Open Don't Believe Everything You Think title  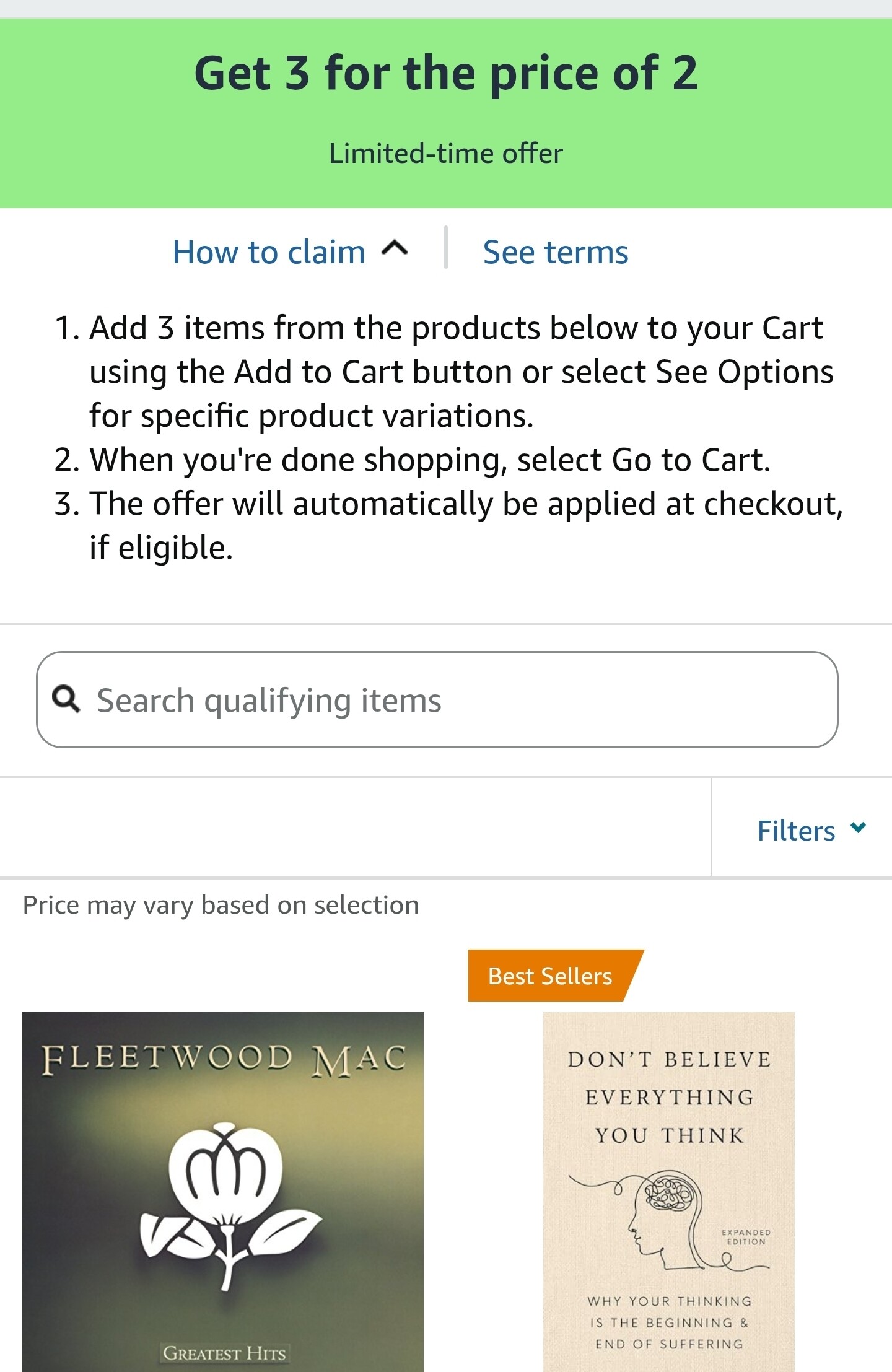click(x=669, y=1097)
